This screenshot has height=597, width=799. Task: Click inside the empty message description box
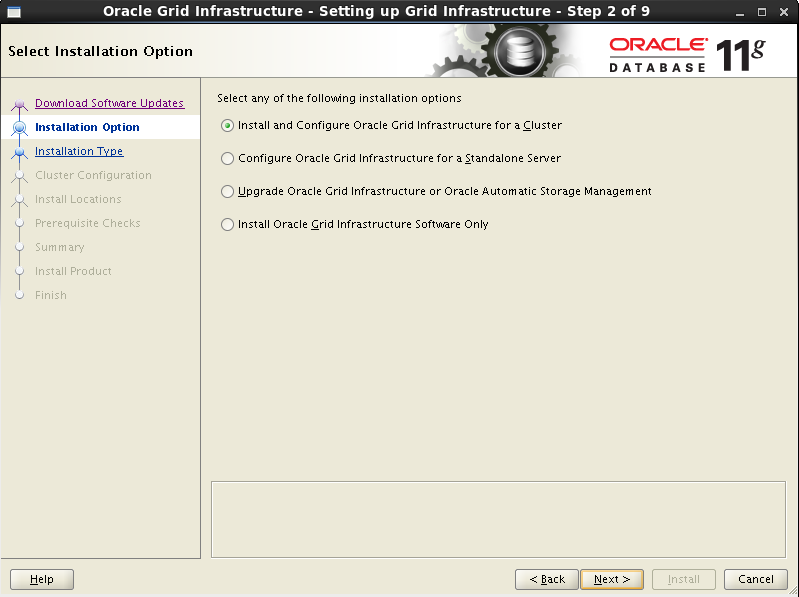(x=498, y=520)
